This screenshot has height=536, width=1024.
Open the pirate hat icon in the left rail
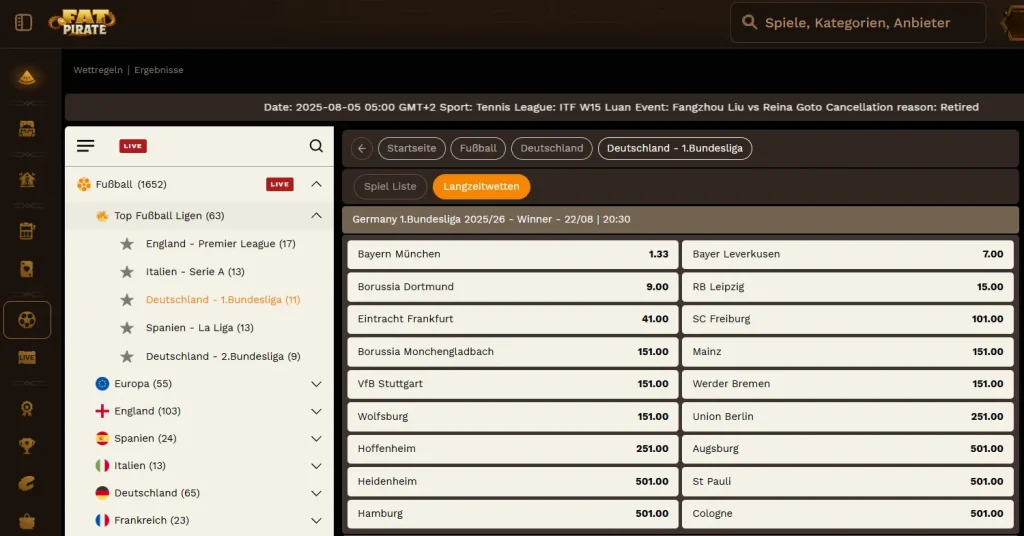coord(27,78)
